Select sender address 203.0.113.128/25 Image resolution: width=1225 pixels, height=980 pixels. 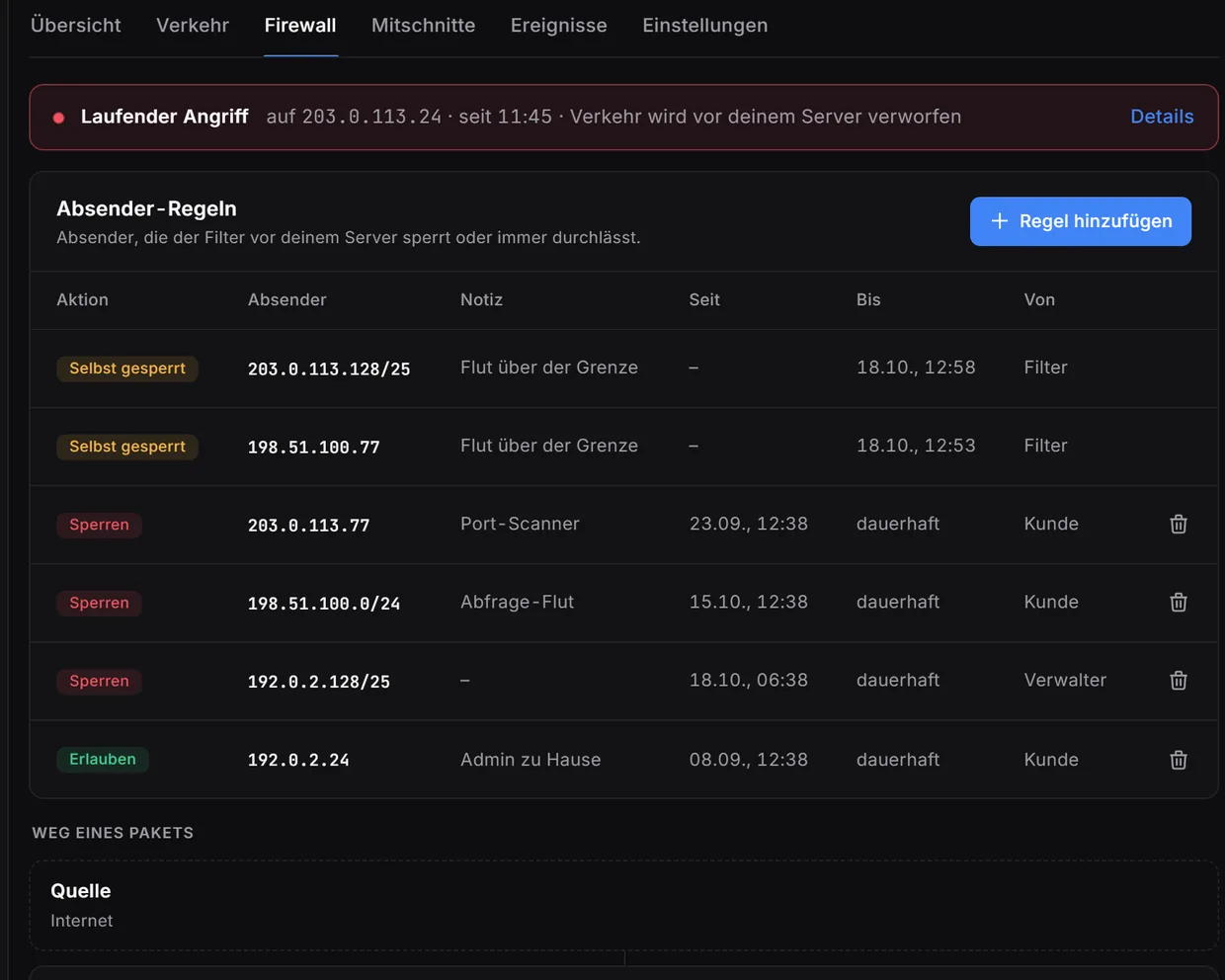tap(329, 368)
